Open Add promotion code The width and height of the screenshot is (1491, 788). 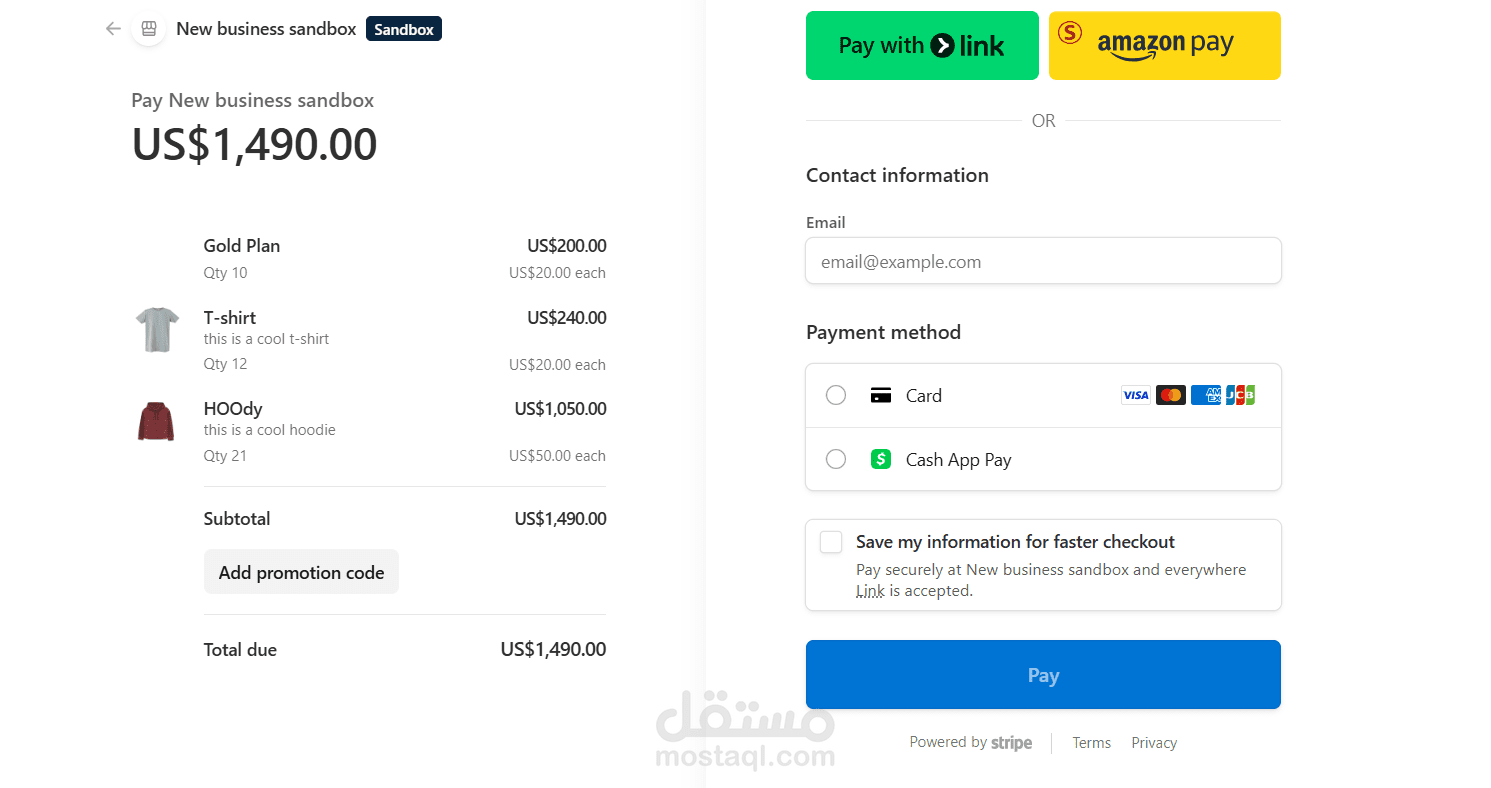click(x=301, y=572)
